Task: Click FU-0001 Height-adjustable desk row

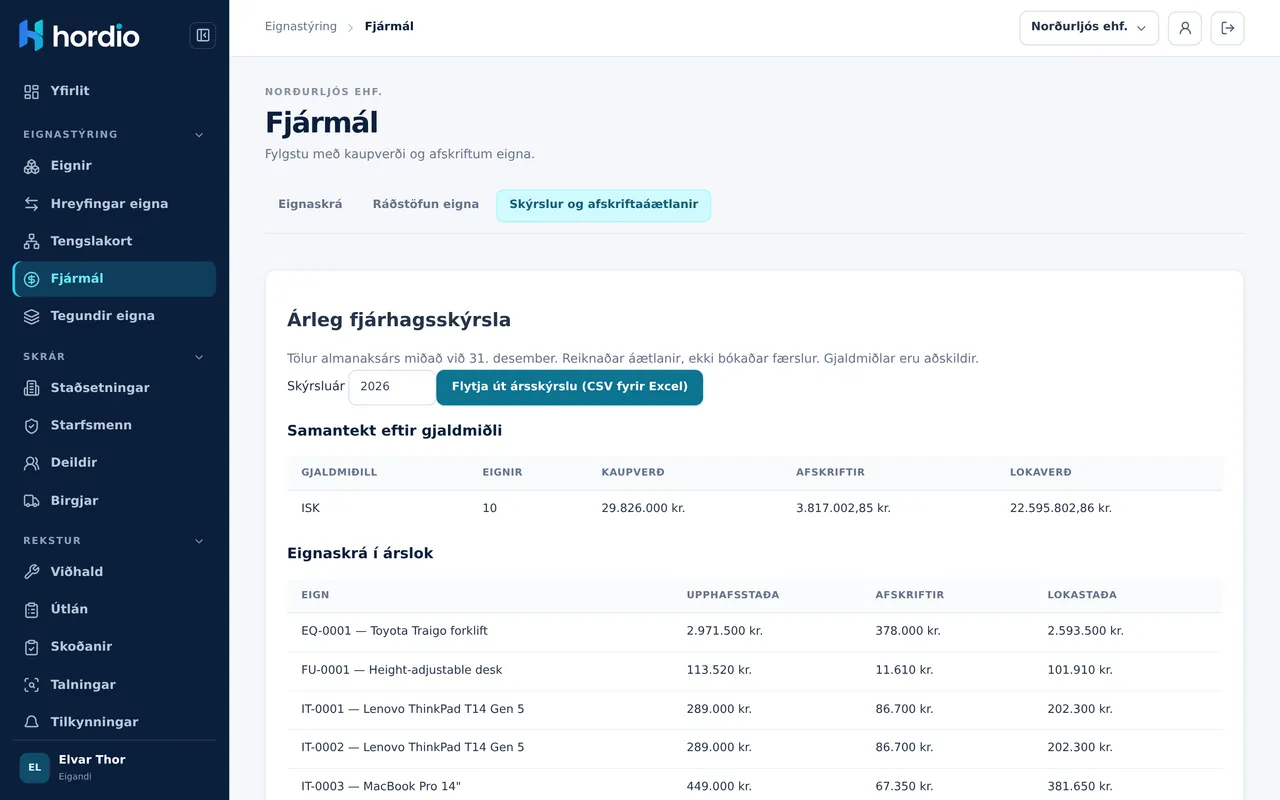Action: pos(754,671)
